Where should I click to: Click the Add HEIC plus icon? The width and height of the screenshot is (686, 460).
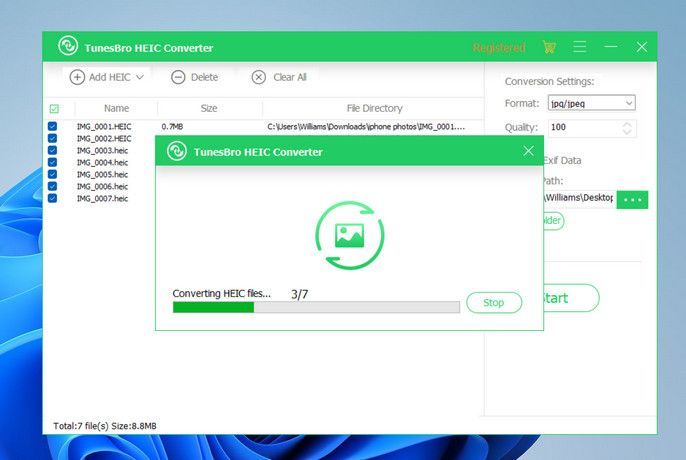[77, 77]
